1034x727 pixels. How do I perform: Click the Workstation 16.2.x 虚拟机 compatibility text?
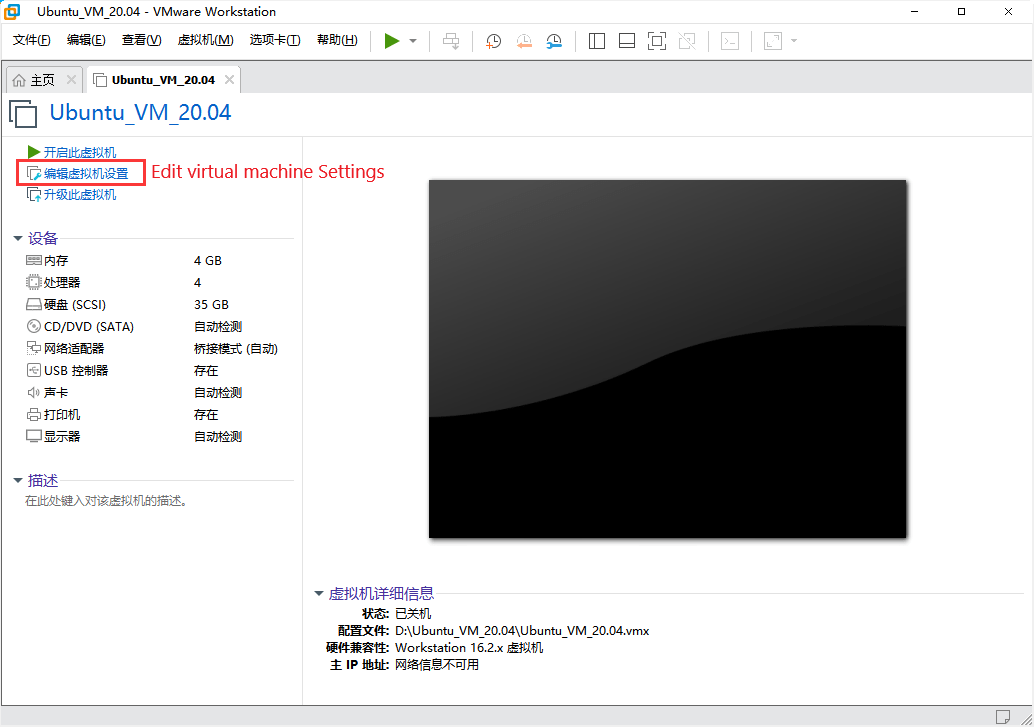(469, 648)
